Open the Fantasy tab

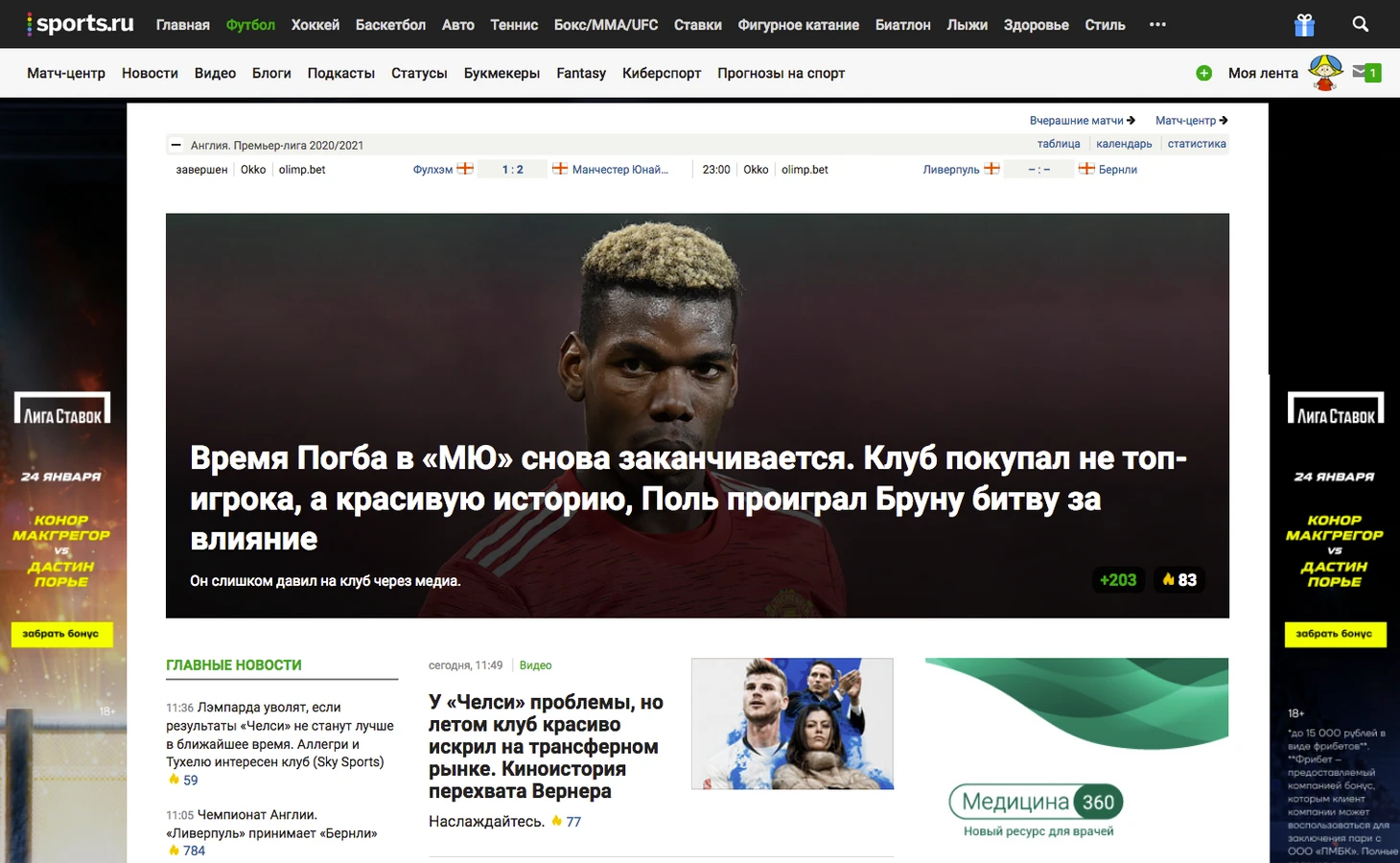tap(581, 73)
